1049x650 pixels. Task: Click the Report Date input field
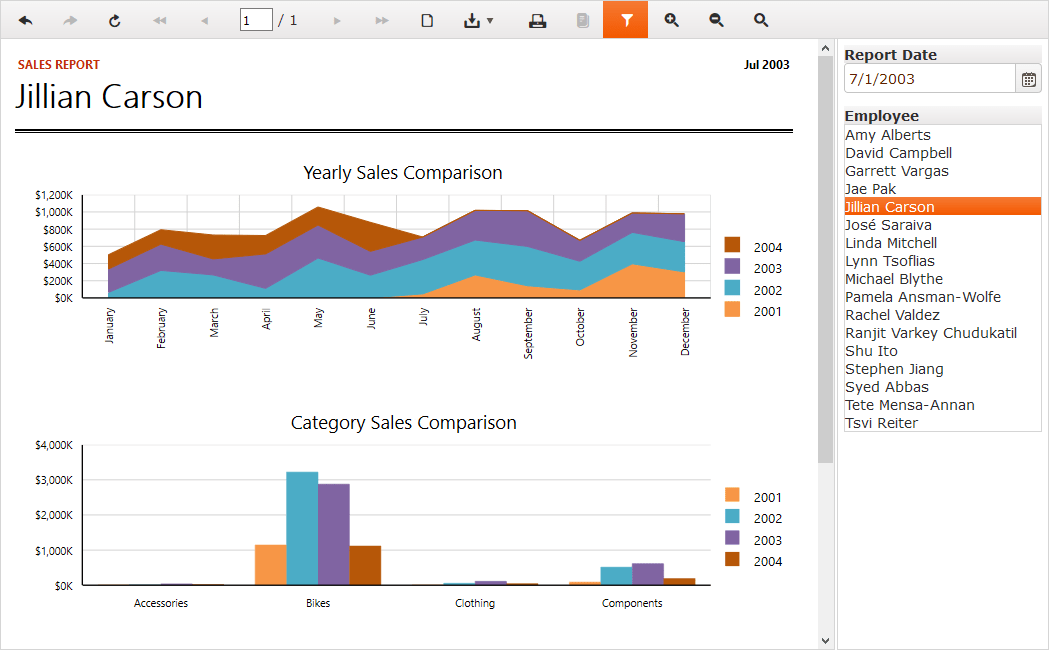coord(930,79)
